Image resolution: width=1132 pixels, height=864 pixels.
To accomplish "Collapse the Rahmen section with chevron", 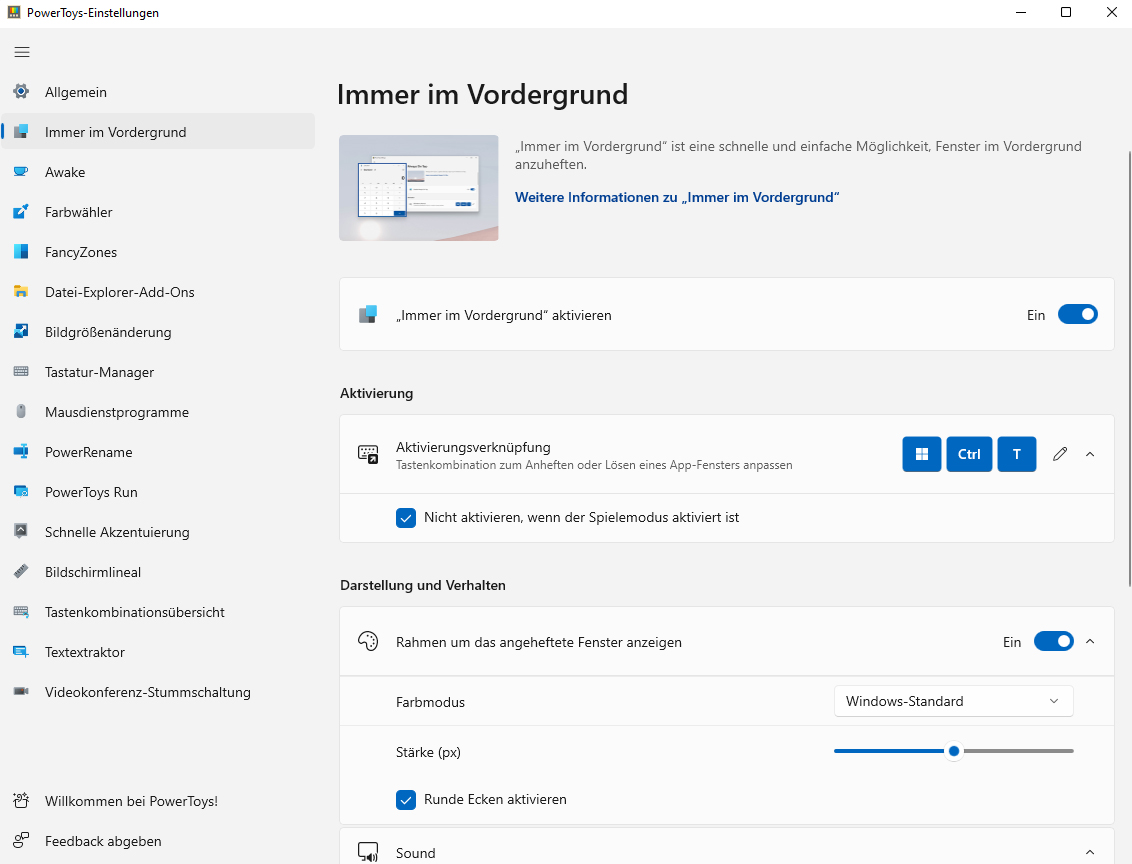I will 1090,642.
